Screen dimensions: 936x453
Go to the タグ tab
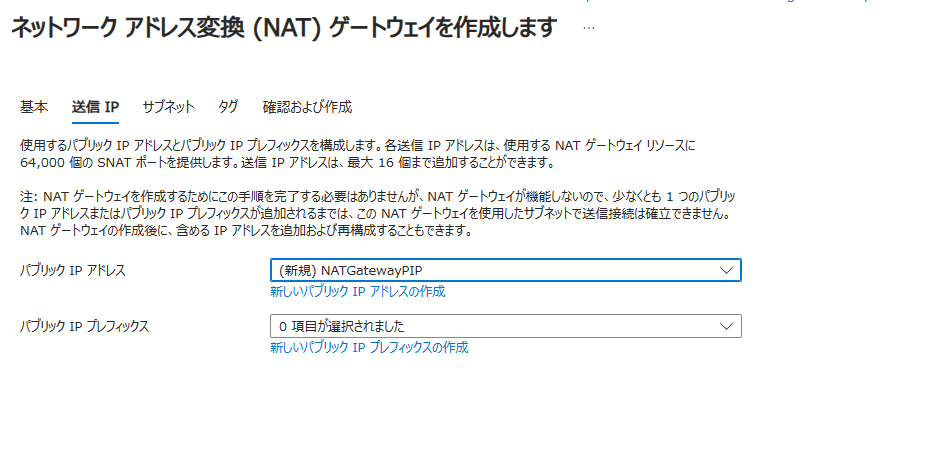tap(228, 107)
